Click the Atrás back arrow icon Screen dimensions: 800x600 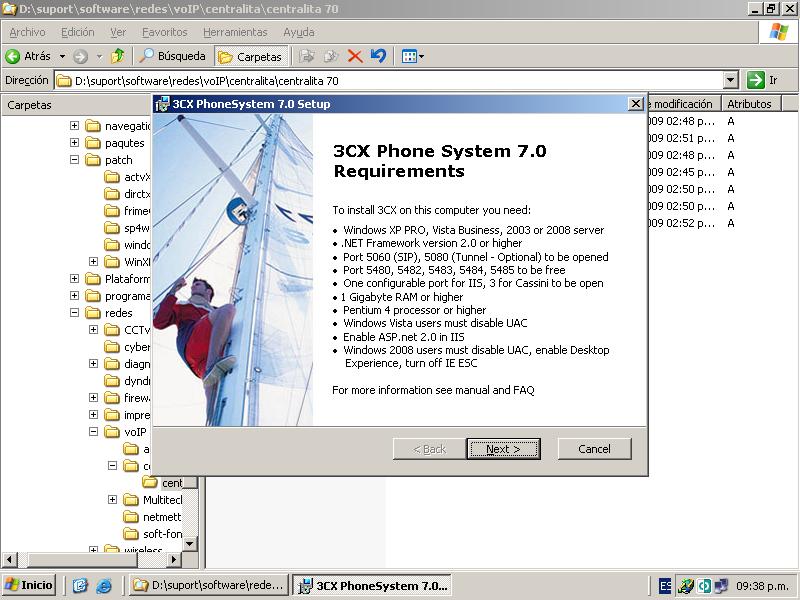point(14,56)
